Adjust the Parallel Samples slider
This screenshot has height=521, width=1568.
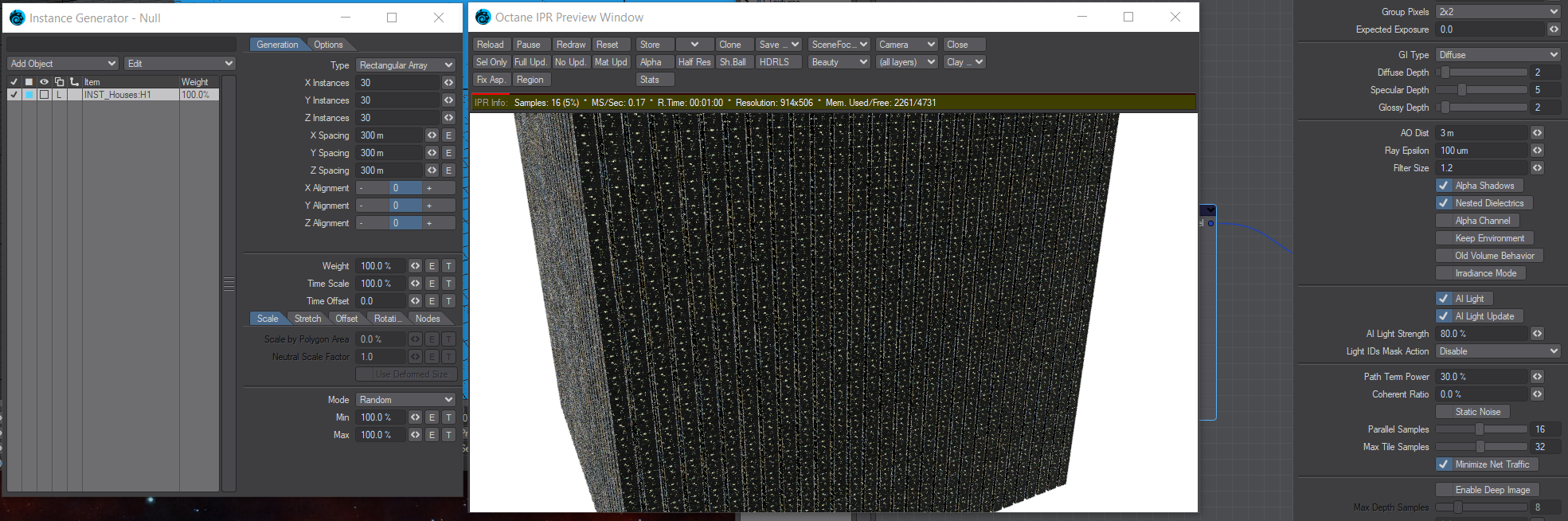pyautogui.click(x=1481, y=429)
